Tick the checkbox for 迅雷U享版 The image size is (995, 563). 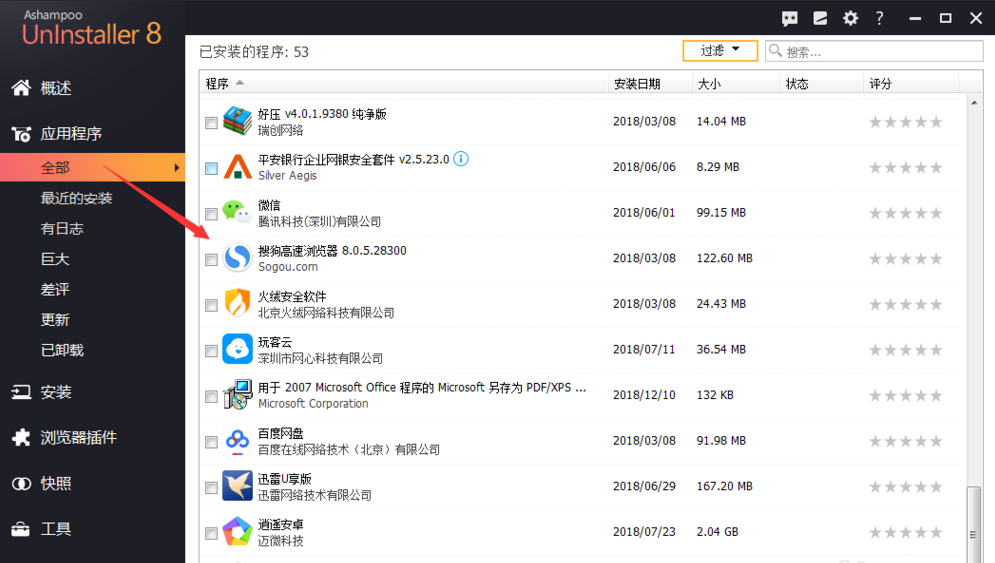tap(211, 488)
